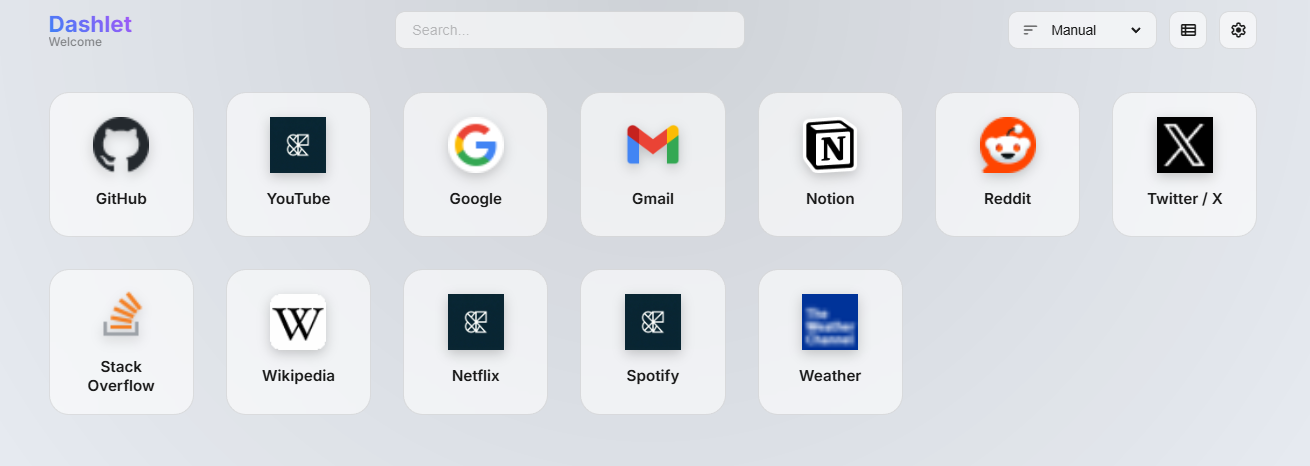Focus the Search input field

click(x=570, y=30)
